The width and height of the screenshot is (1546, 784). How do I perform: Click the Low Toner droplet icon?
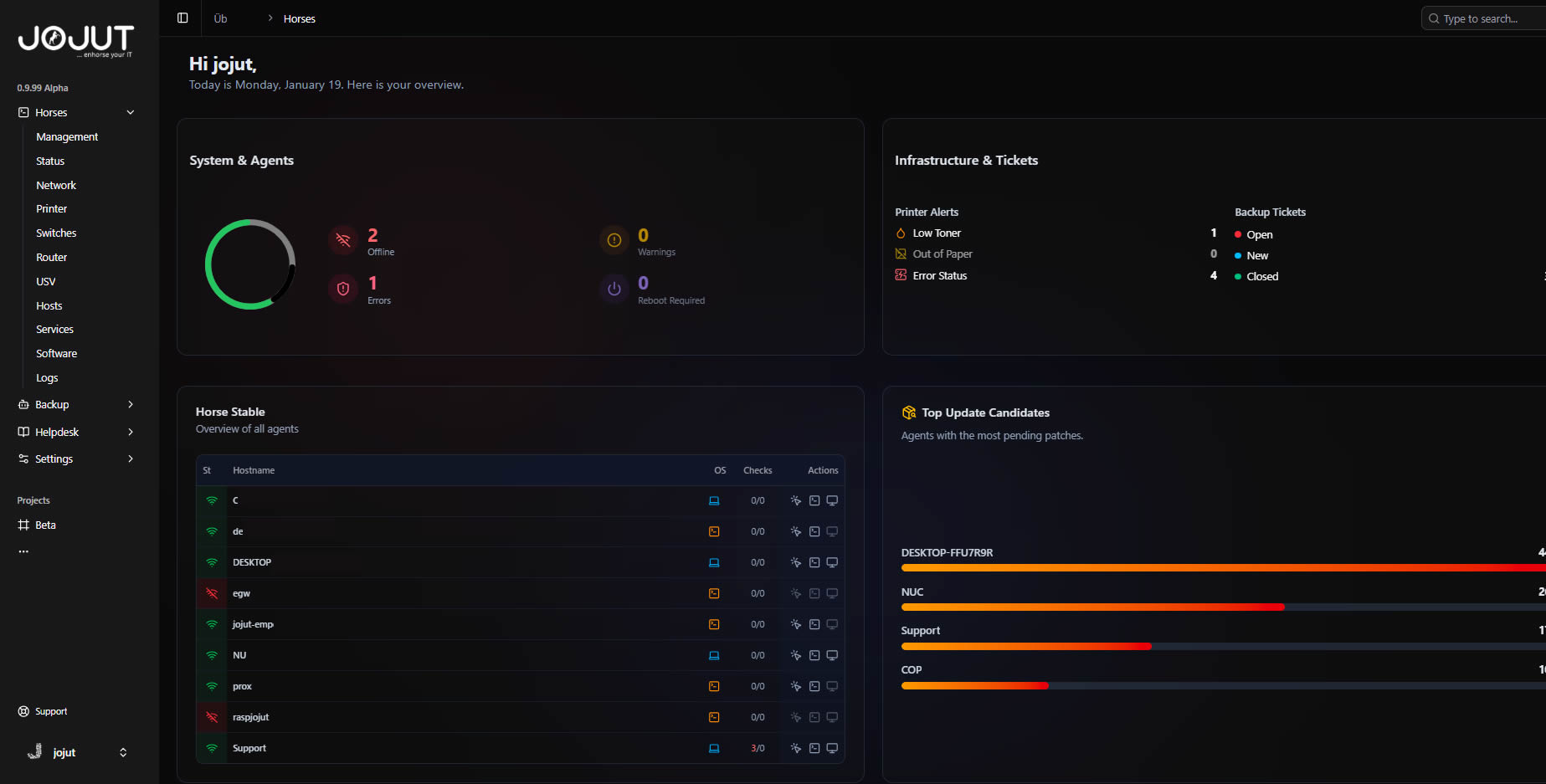coord(900,233)
